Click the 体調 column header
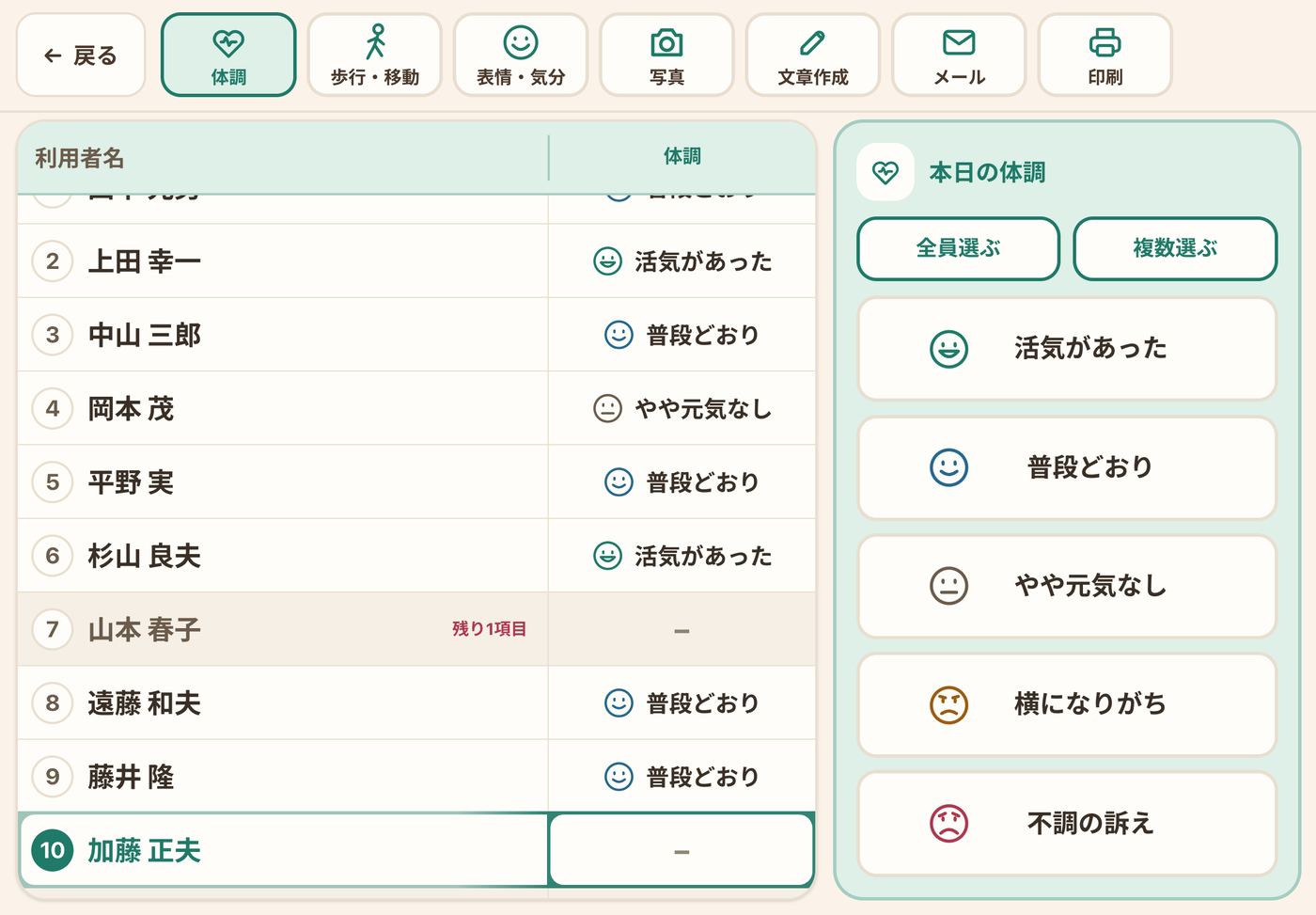 (x=682, y=156)
